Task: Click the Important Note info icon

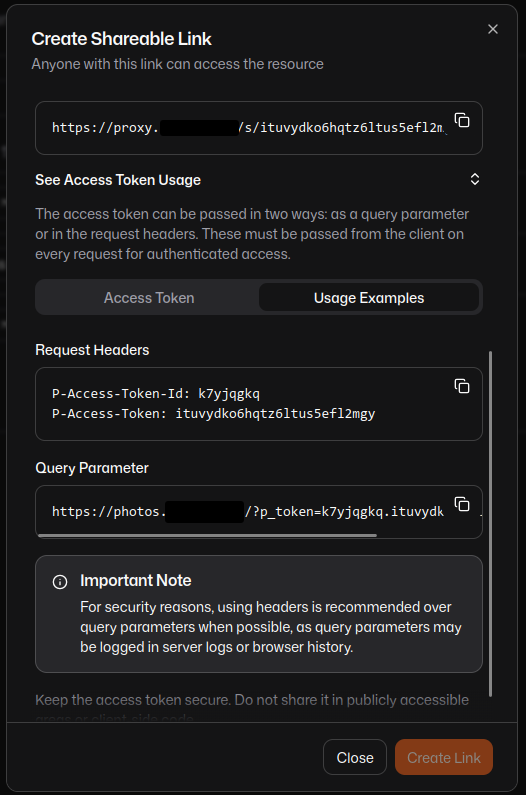Action: pos(60,582)
